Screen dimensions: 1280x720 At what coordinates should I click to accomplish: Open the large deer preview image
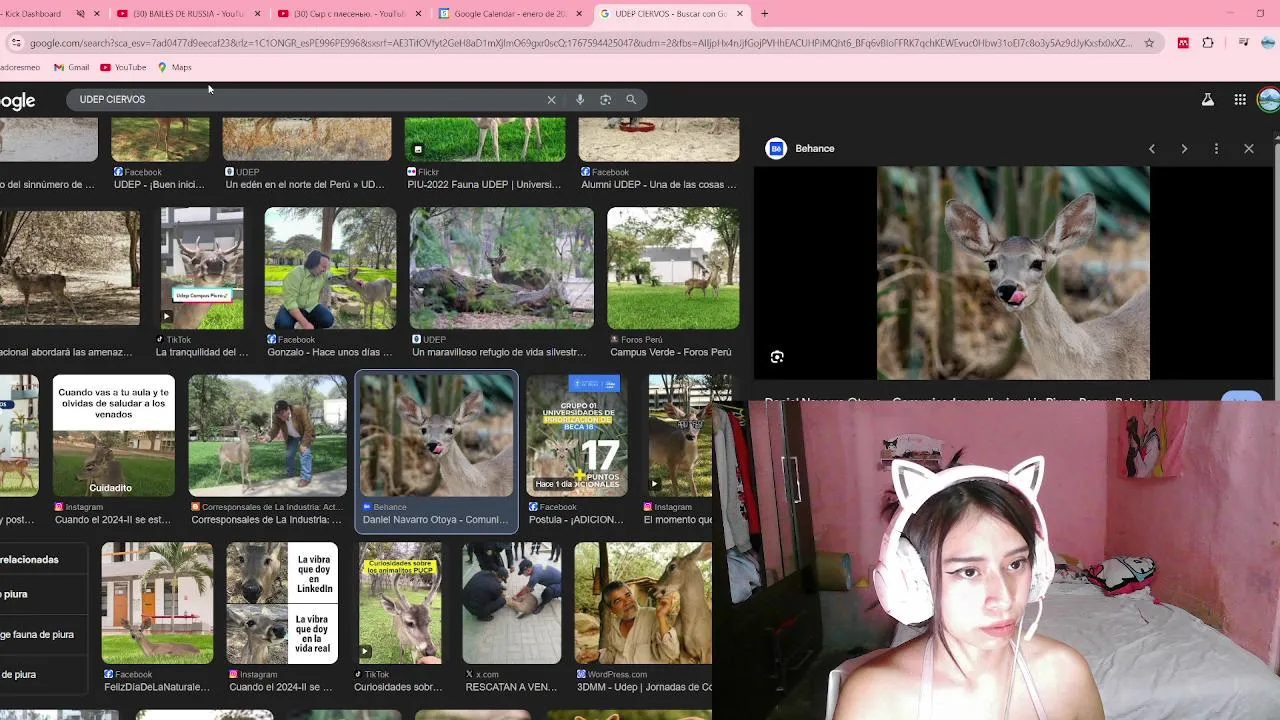point(1013,273)
